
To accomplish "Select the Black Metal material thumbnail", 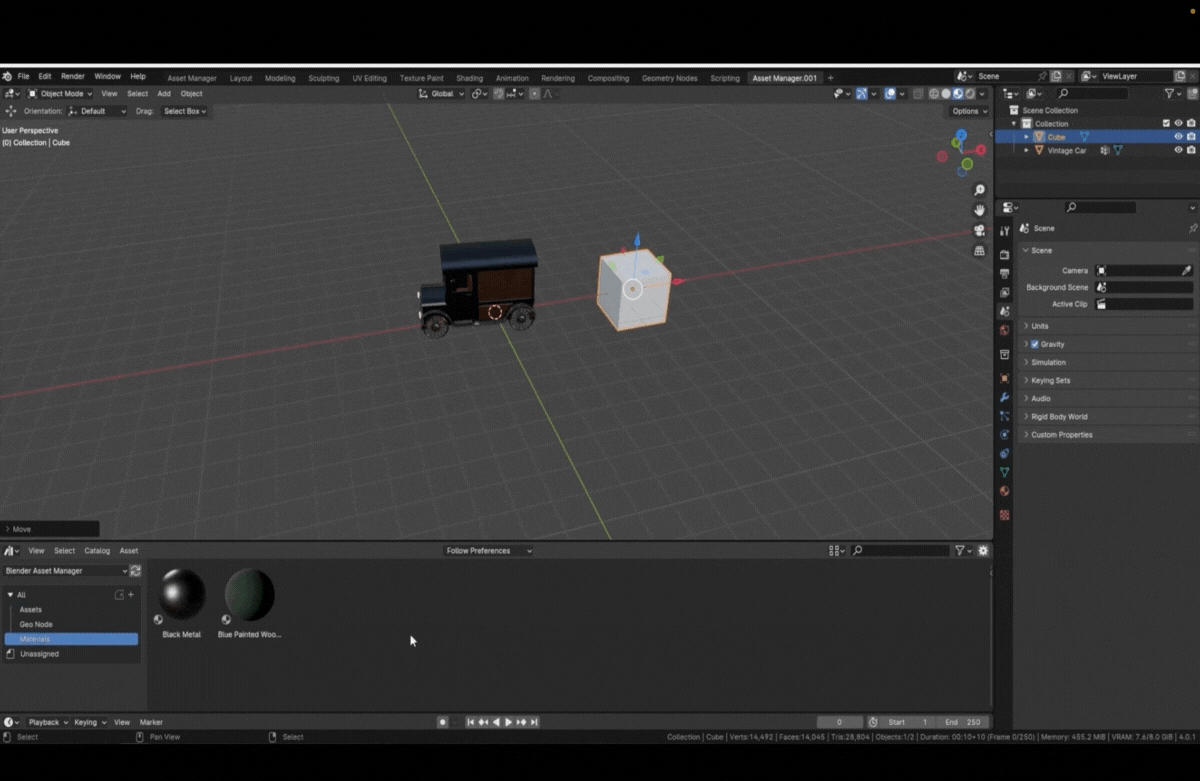I will click(x=182, y=596).
